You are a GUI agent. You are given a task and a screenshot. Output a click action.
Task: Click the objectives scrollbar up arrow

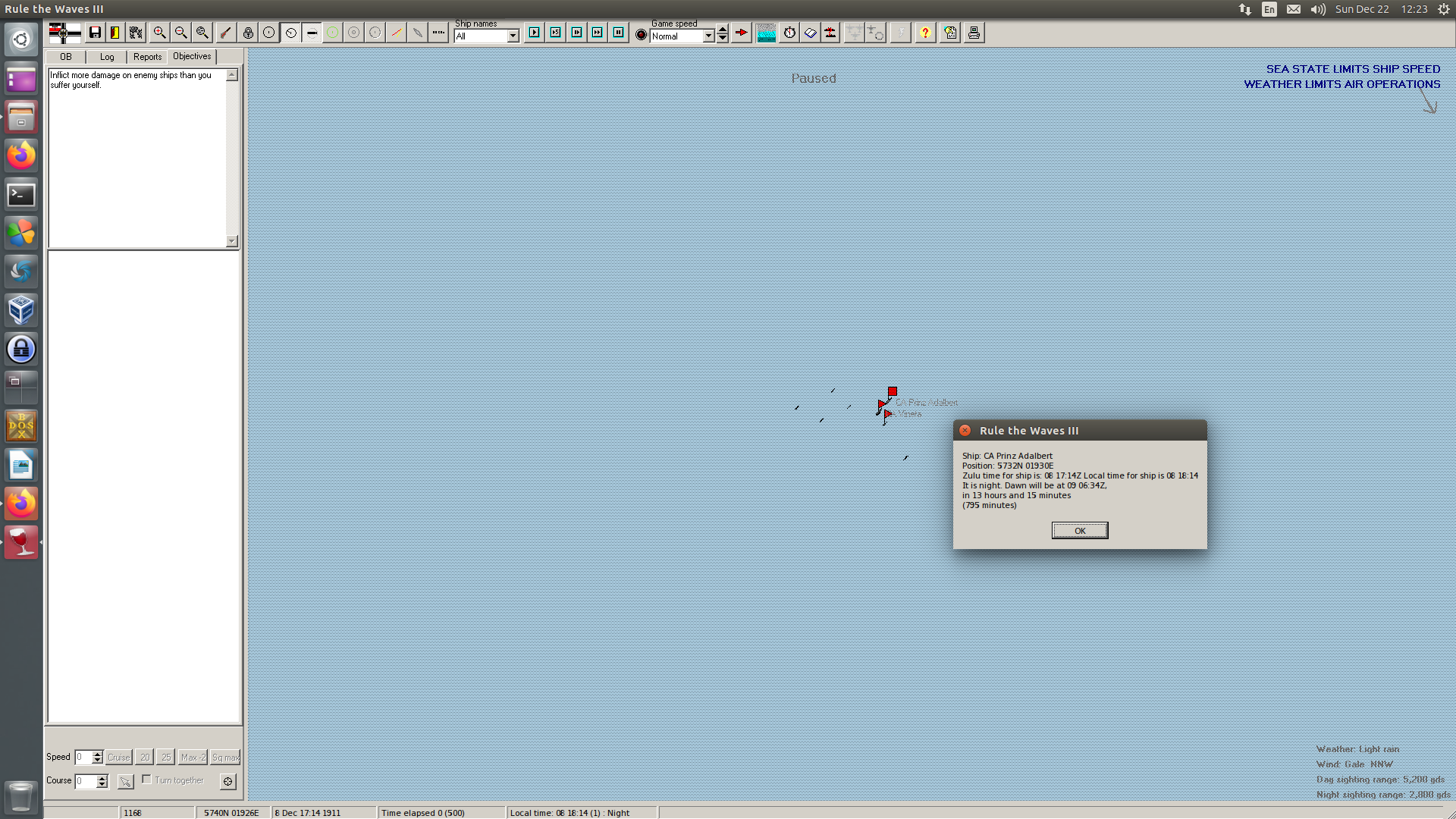232,75
